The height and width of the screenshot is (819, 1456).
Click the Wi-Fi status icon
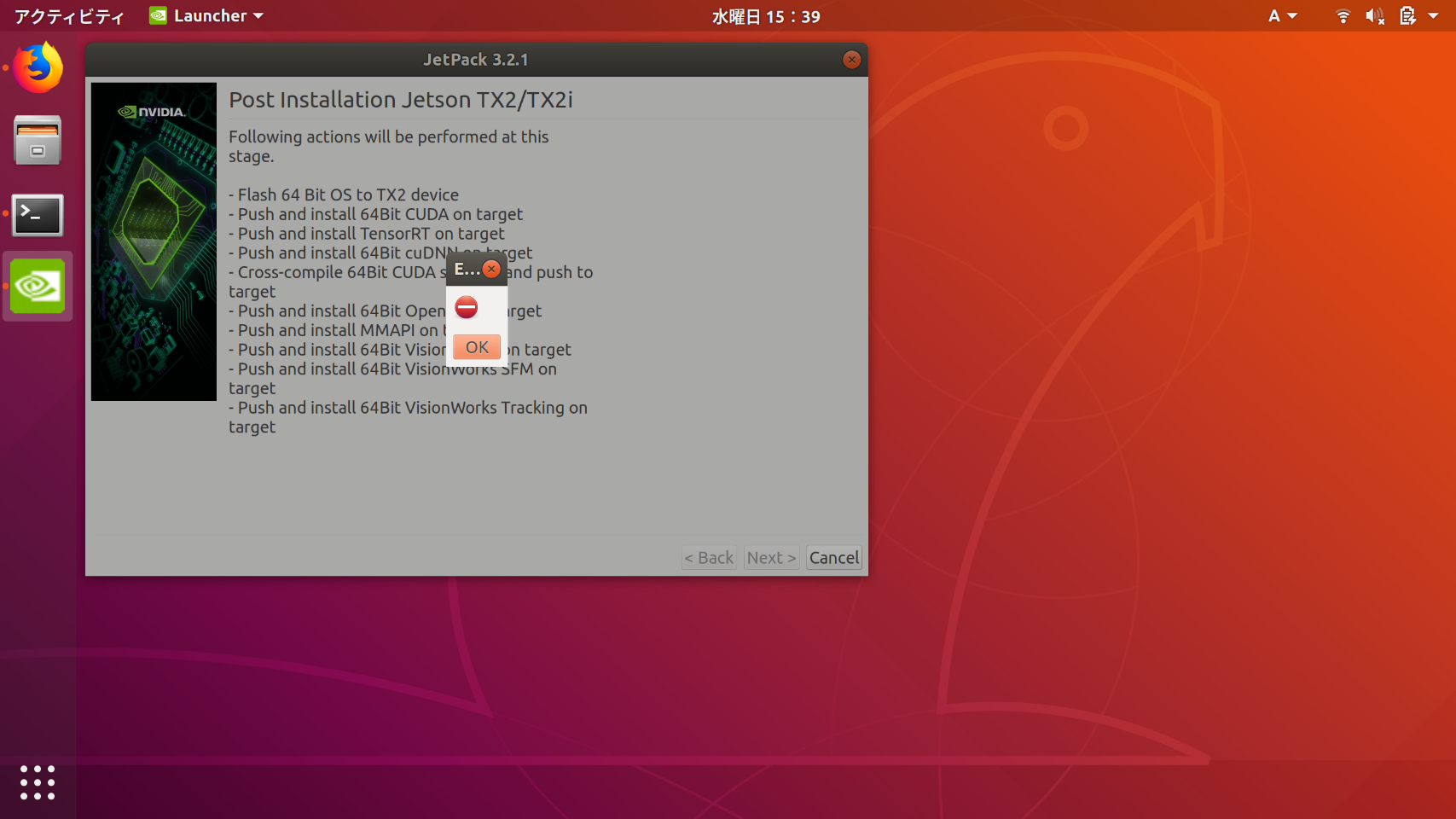pos(1343,16)
